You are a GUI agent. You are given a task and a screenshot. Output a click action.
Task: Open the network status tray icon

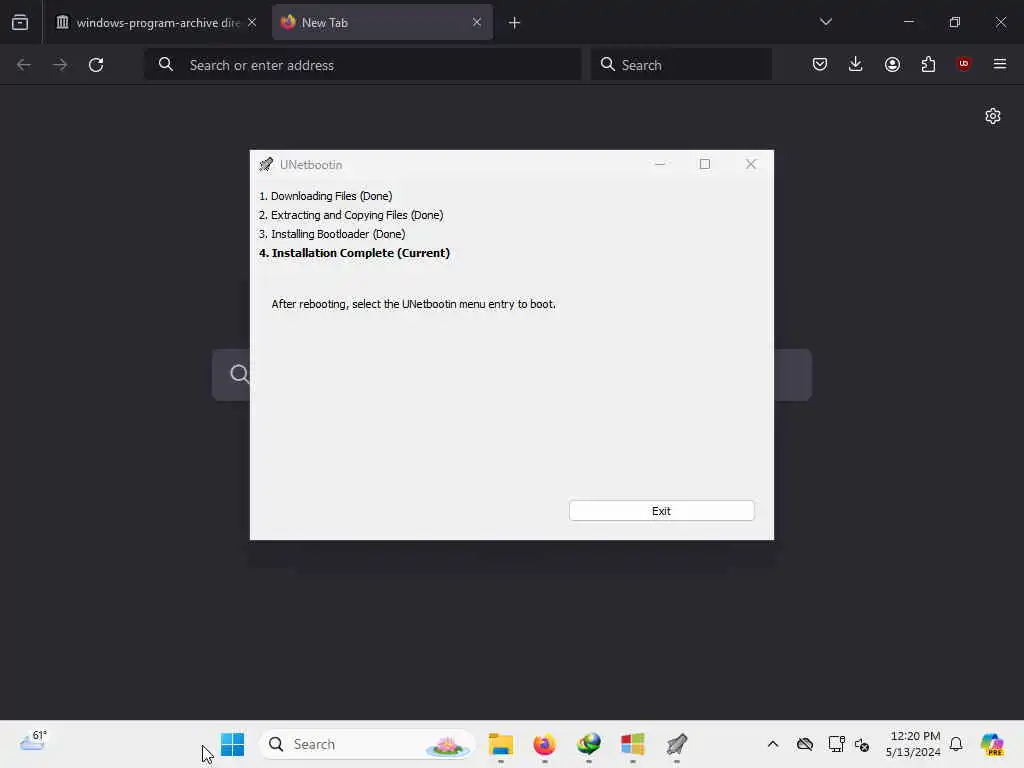(x=836, y=744)
